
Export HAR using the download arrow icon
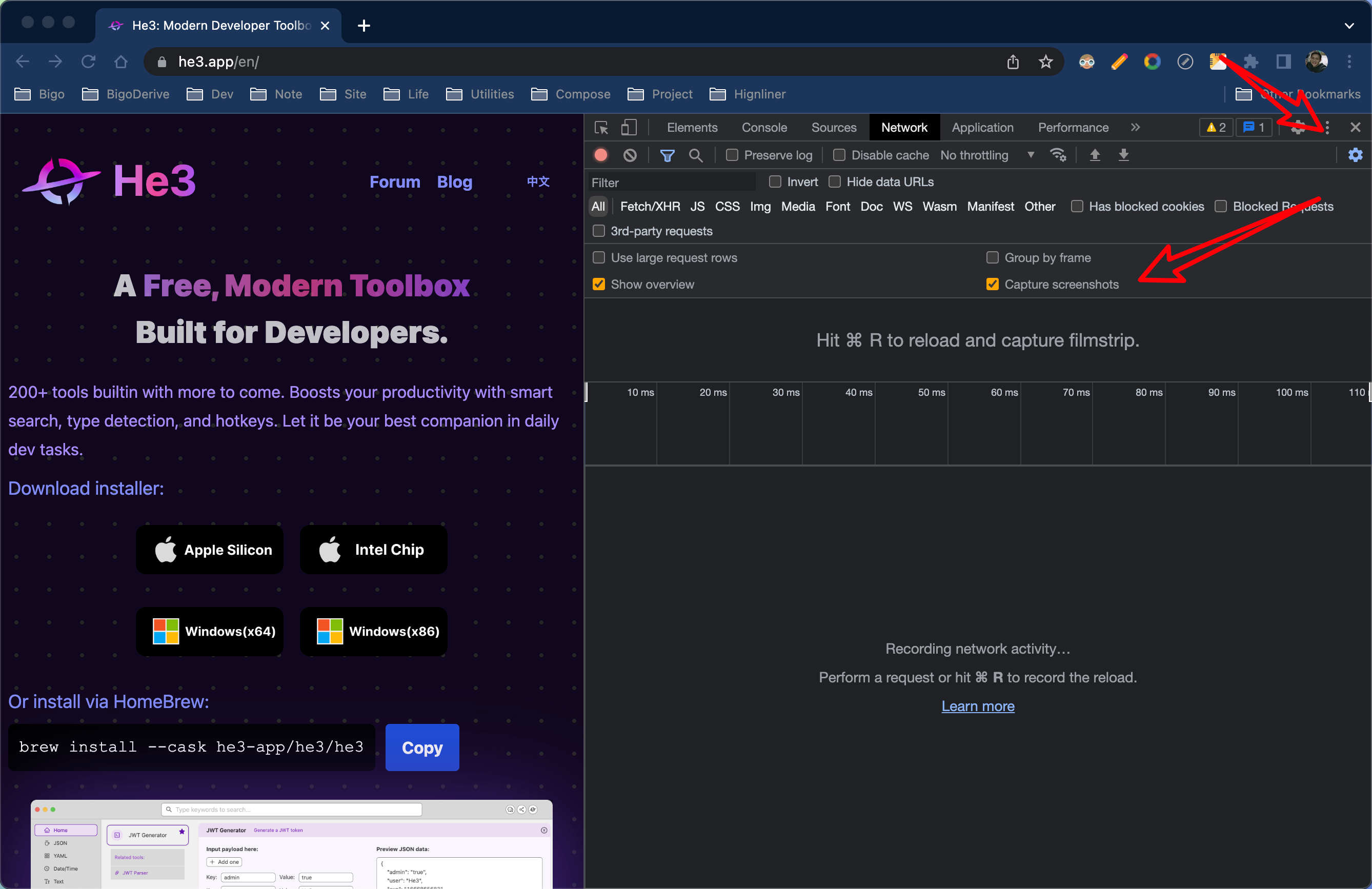point(1123,155)
